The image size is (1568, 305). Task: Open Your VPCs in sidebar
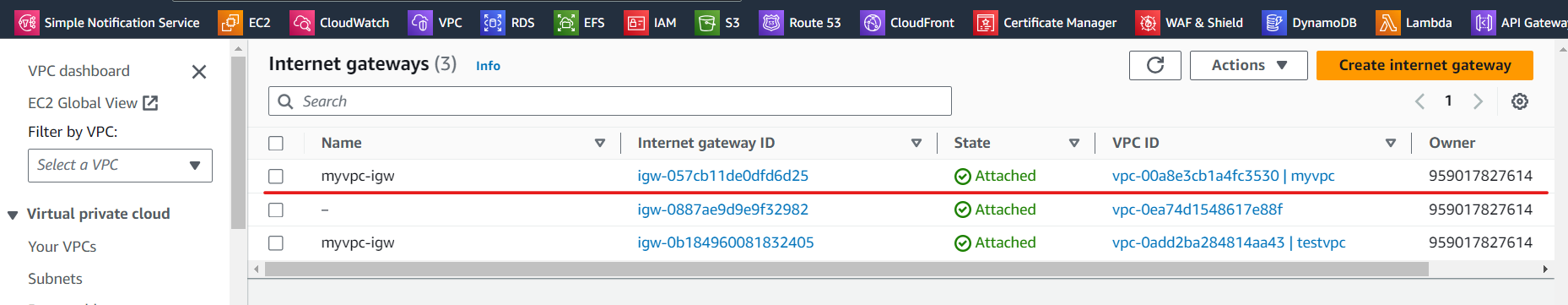point(62,247)
